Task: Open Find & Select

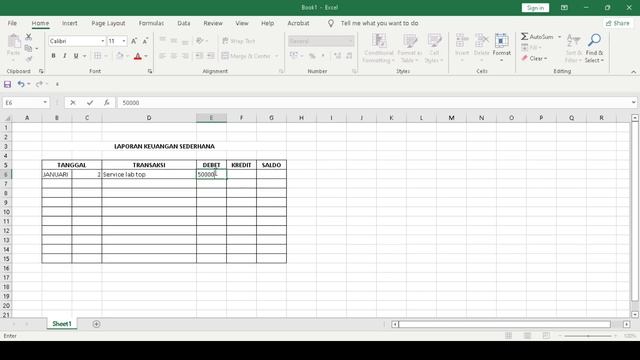Action: pos(594,48)
